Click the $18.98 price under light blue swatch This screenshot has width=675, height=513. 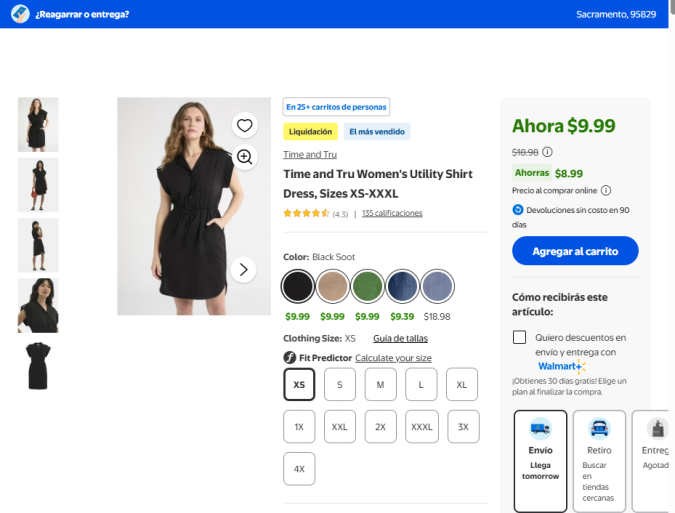pyautogui.click(x=437, y=317)
